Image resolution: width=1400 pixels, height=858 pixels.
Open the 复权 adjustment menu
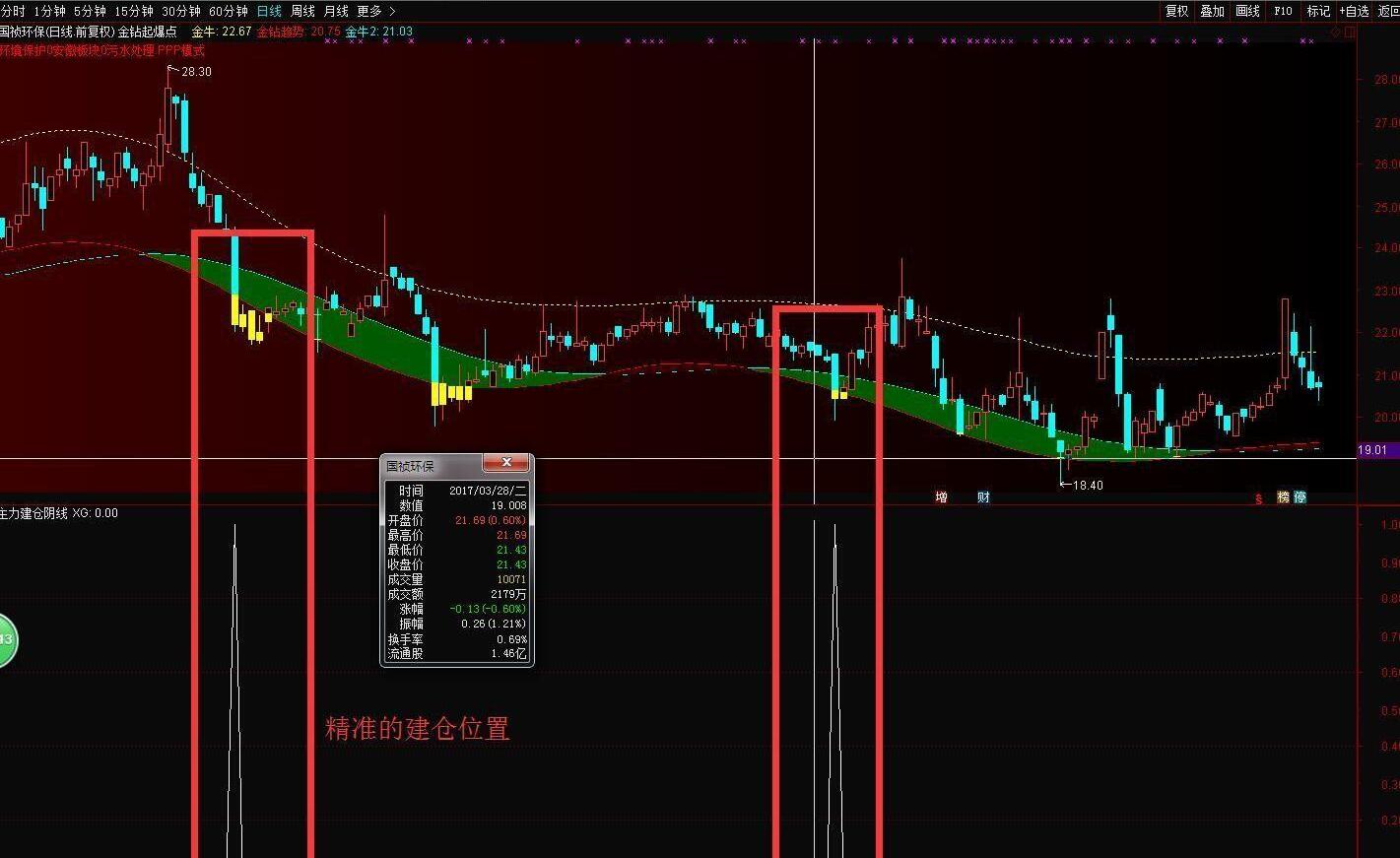[1176, 11]
